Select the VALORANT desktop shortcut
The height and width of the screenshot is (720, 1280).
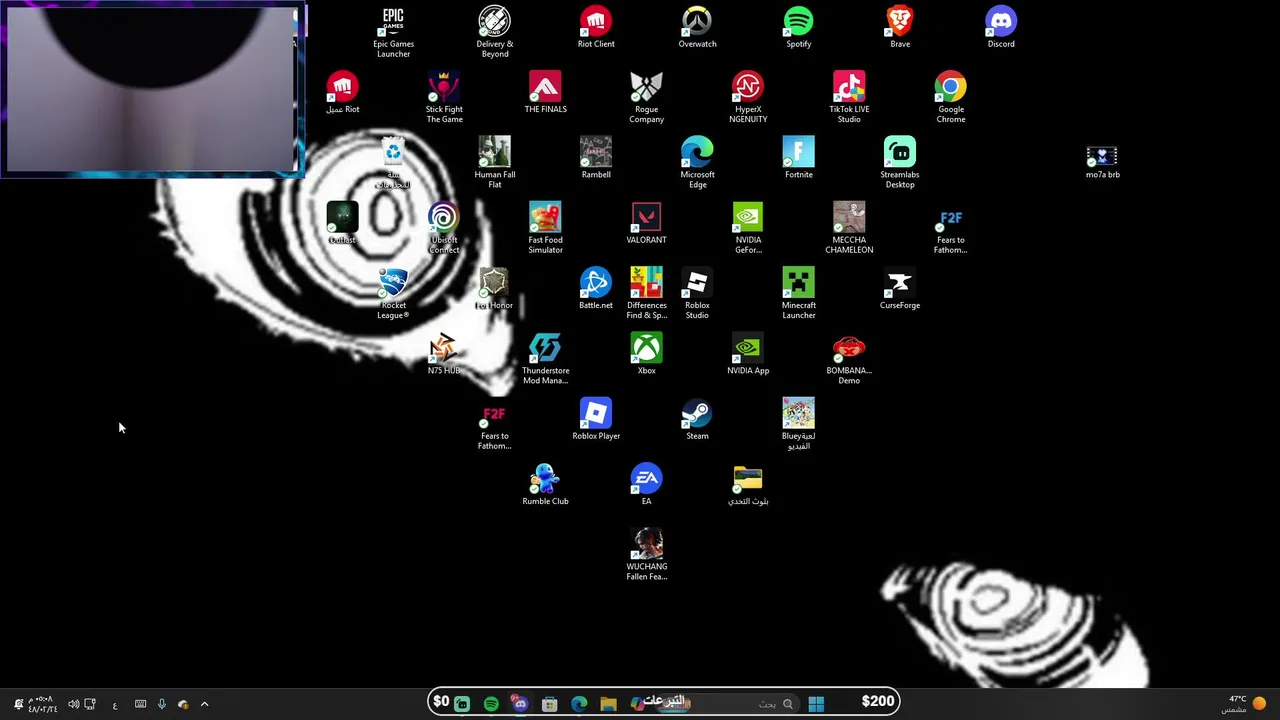pos(646,223)
